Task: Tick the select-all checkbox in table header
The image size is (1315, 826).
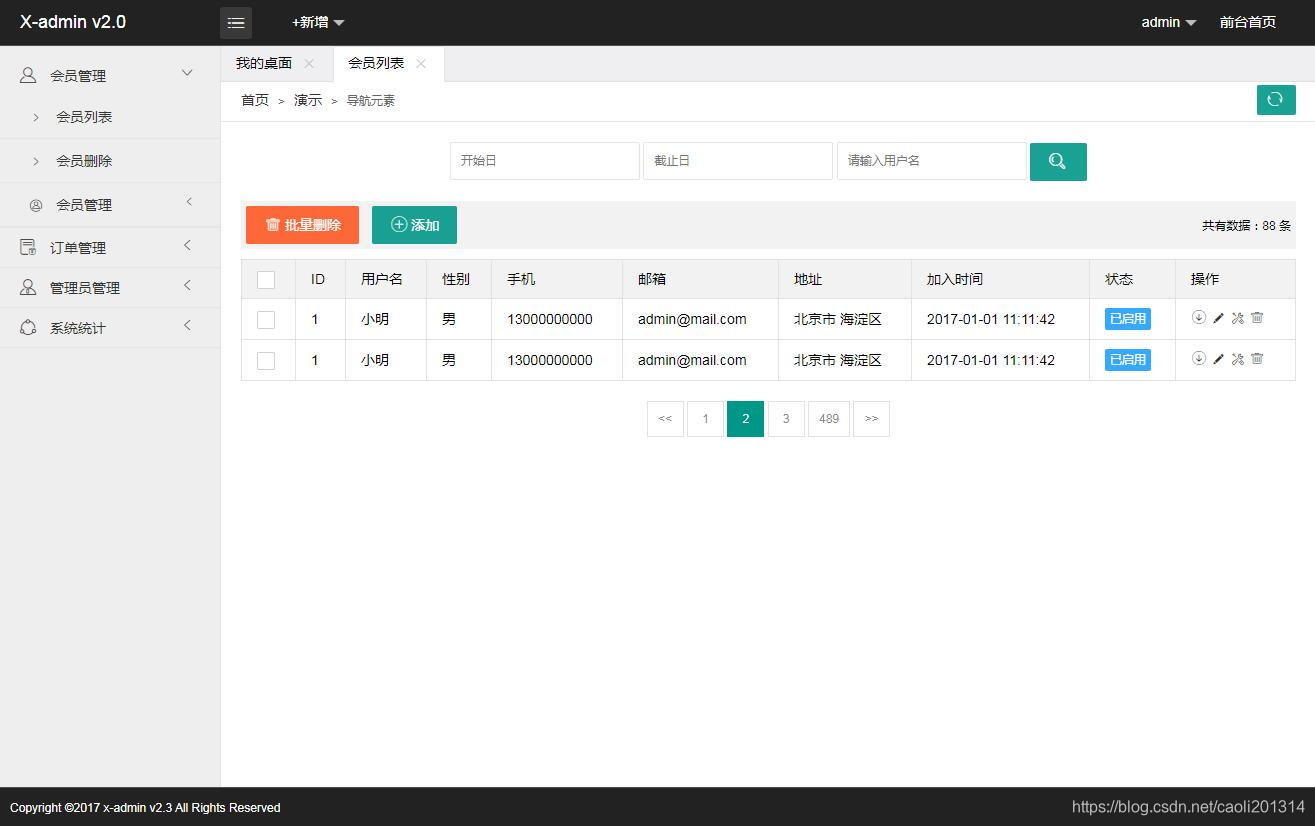Action: (x=266, y=279)
